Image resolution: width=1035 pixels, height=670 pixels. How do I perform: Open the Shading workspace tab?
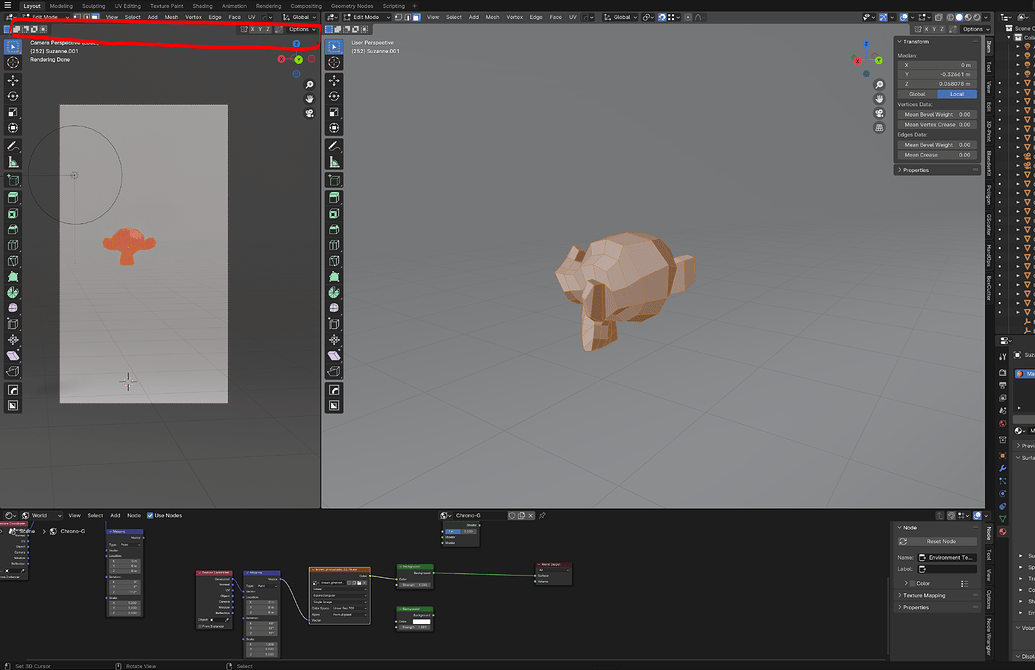tap(203, 6)
